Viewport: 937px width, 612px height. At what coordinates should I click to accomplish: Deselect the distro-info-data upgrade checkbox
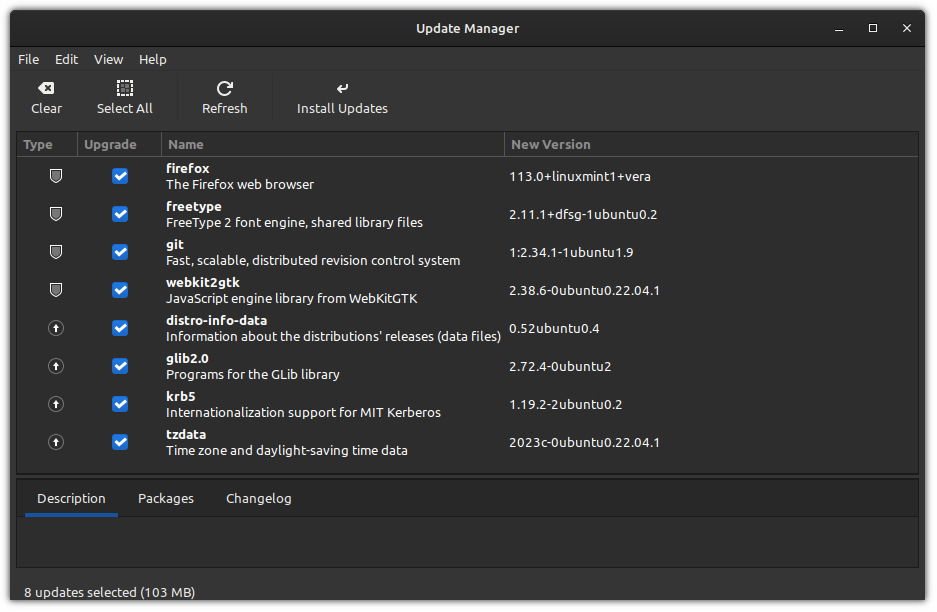(120, 328)
